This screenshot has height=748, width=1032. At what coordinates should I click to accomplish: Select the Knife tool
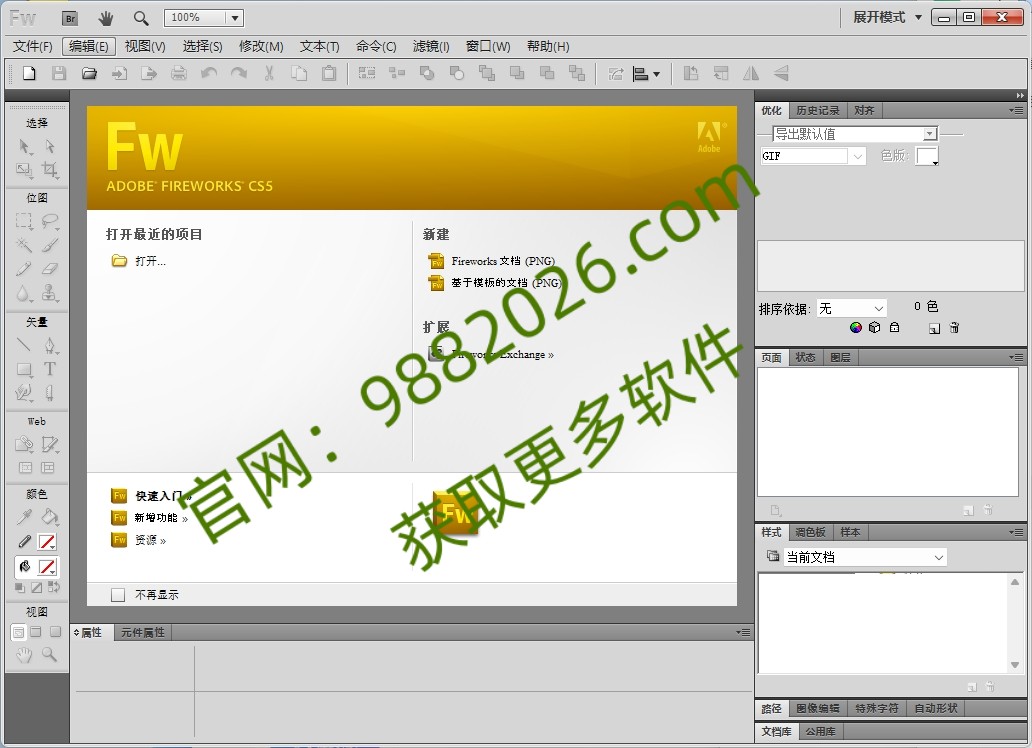click(x=50, y=393)
